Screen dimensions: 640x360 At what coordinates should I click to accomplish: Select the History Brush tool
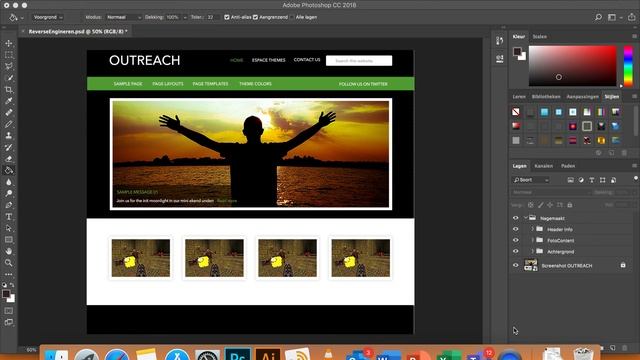click(9, 147)
